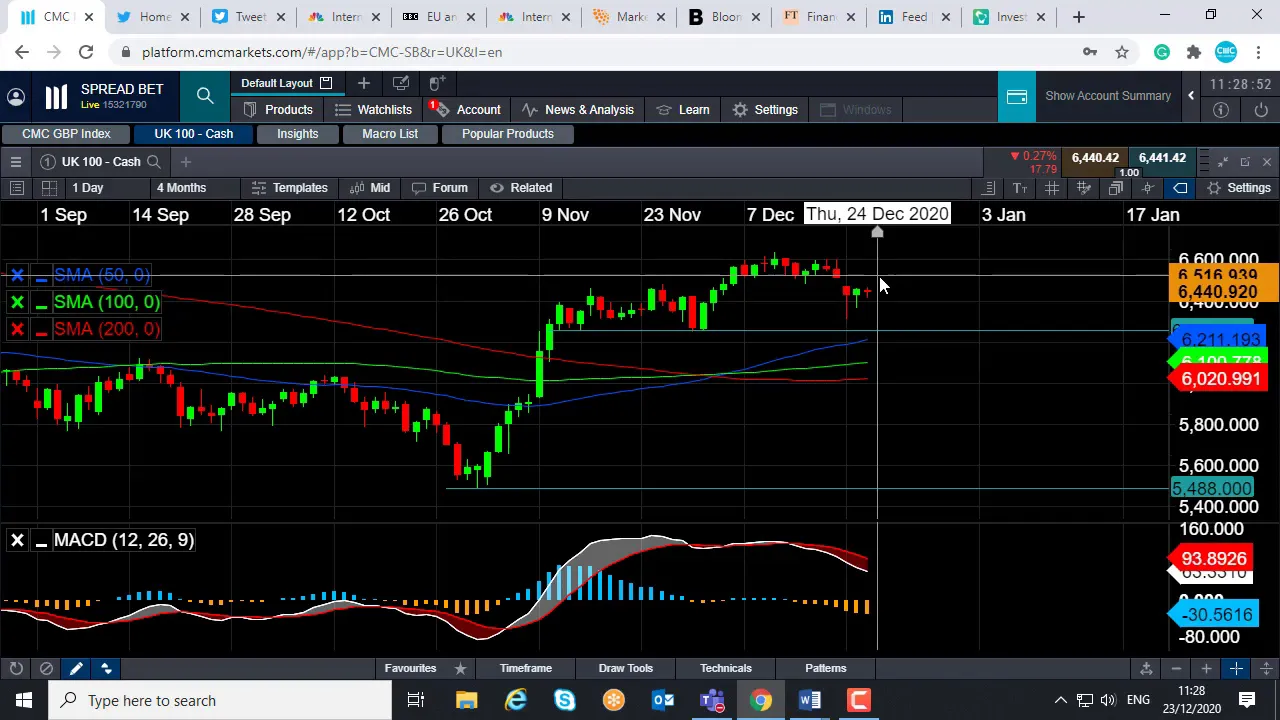Select the Insights tab
Image resolution: width=1280 pixels, height=720 pixels.
point(297,134)
